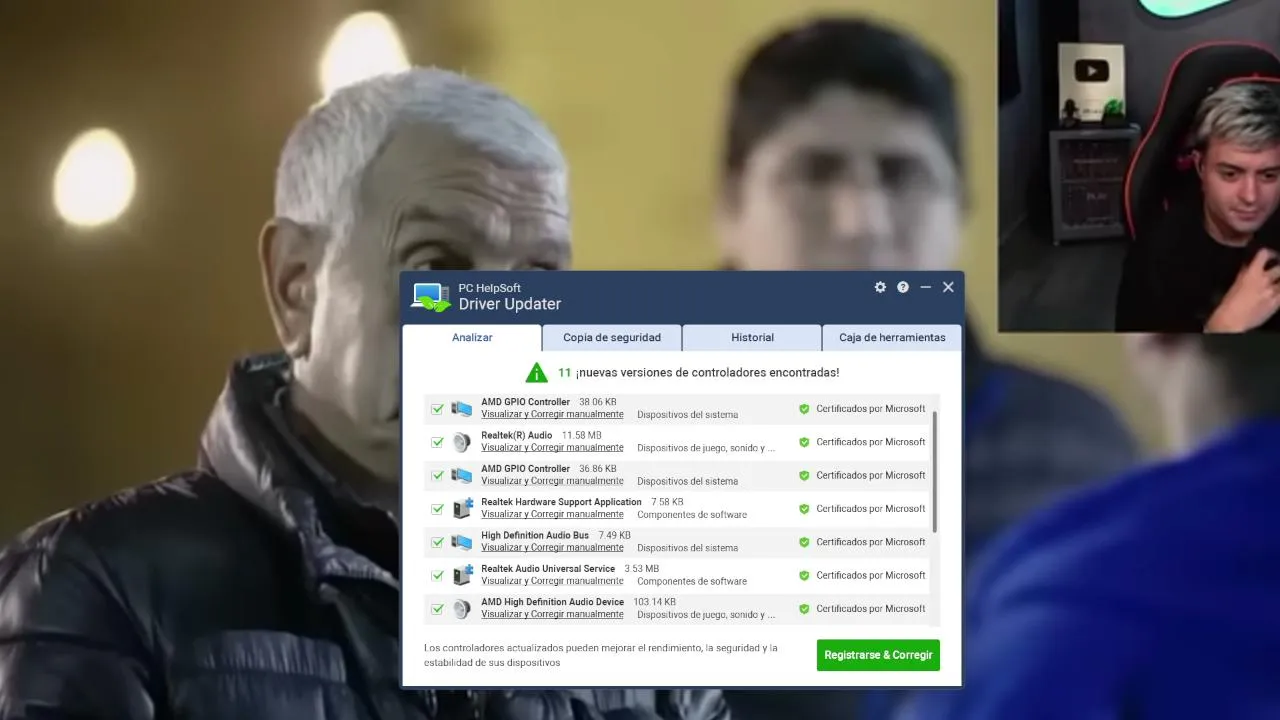This screenshot has width=1280, height=720.
Task: Click the driver list vertical scrollbar
Action: pyautogui.click(x=935, y=472)
